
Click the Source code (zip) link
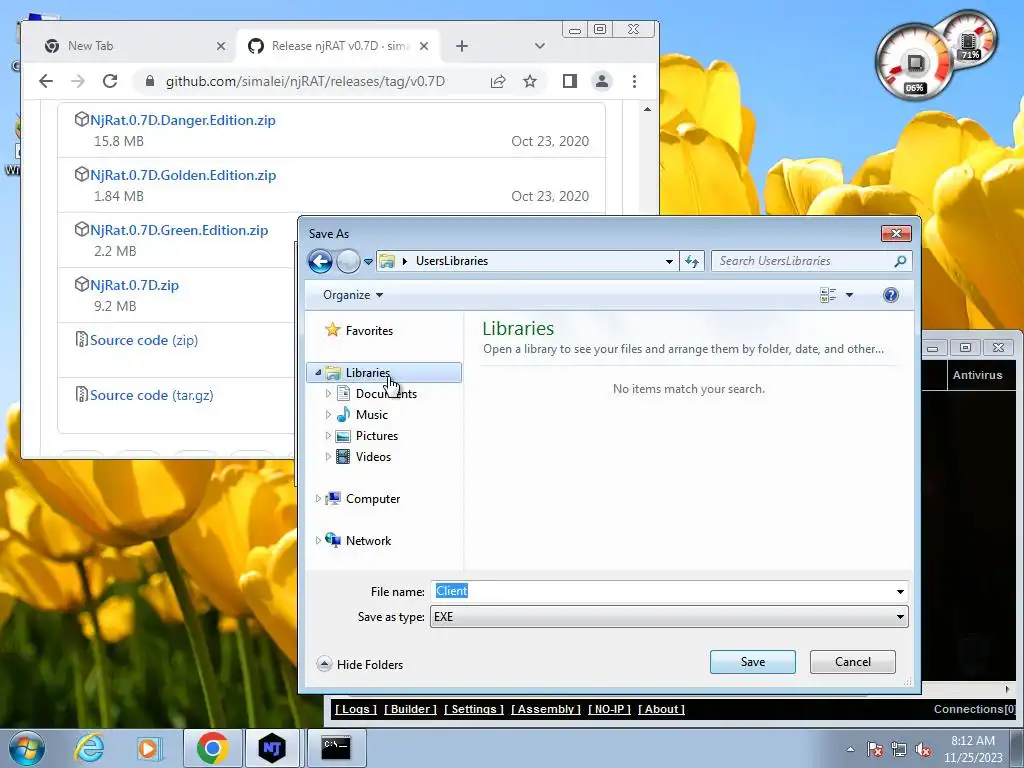pyautogui.click(x=144, y=340)
